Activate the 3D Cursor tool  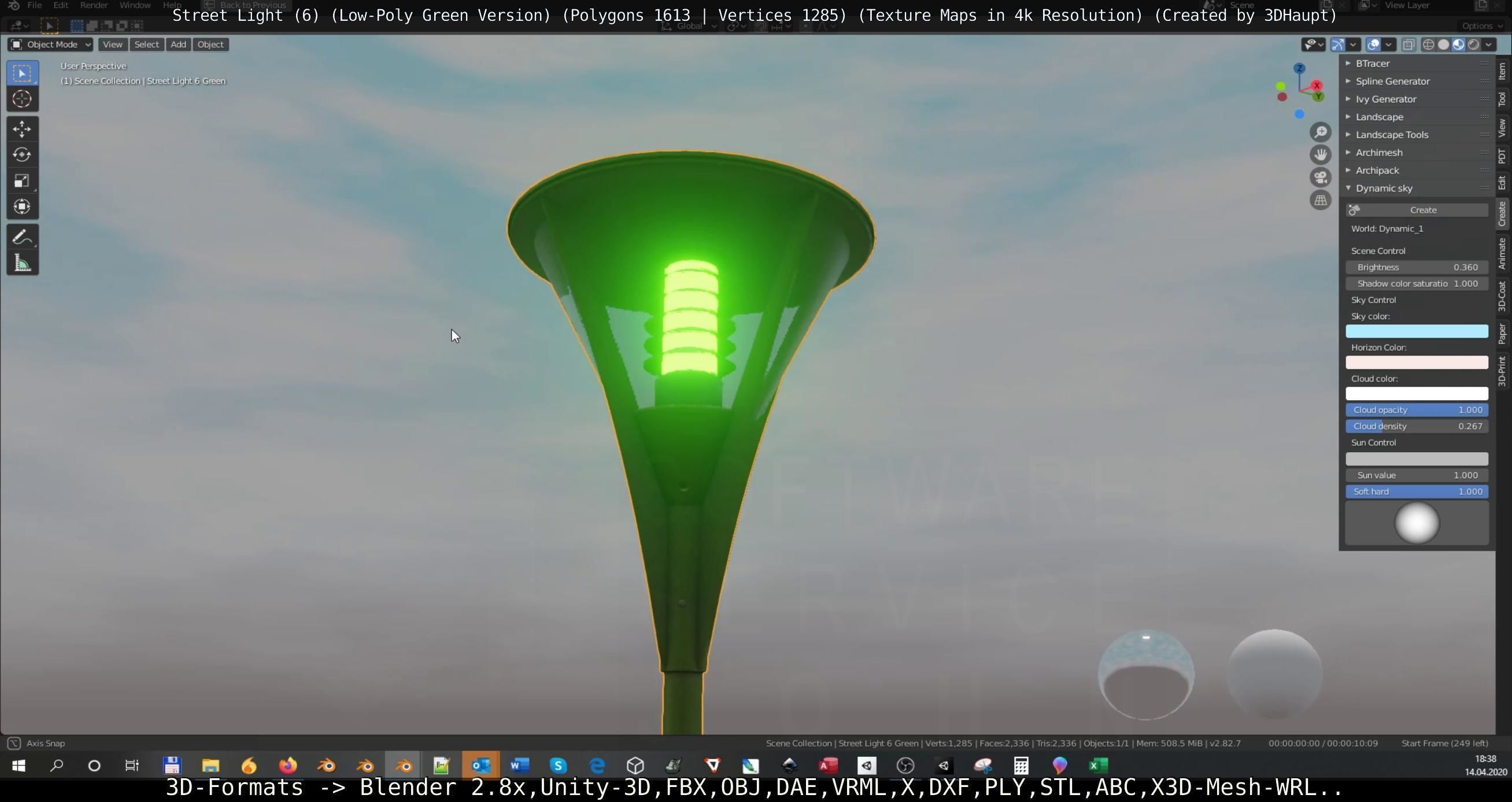point(23,99)
